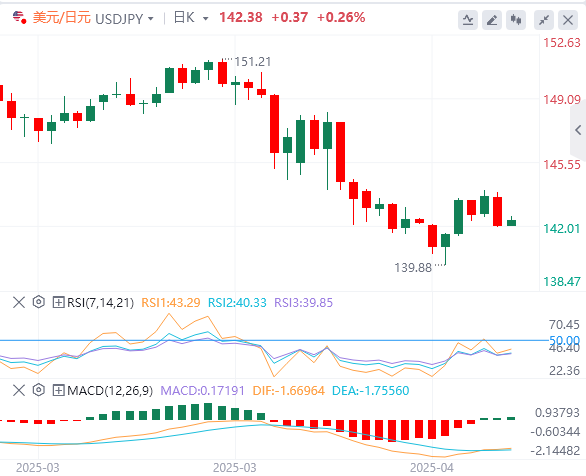Remove the MACD indicator panel
The image size is (586, 476).
click(19, 390)
